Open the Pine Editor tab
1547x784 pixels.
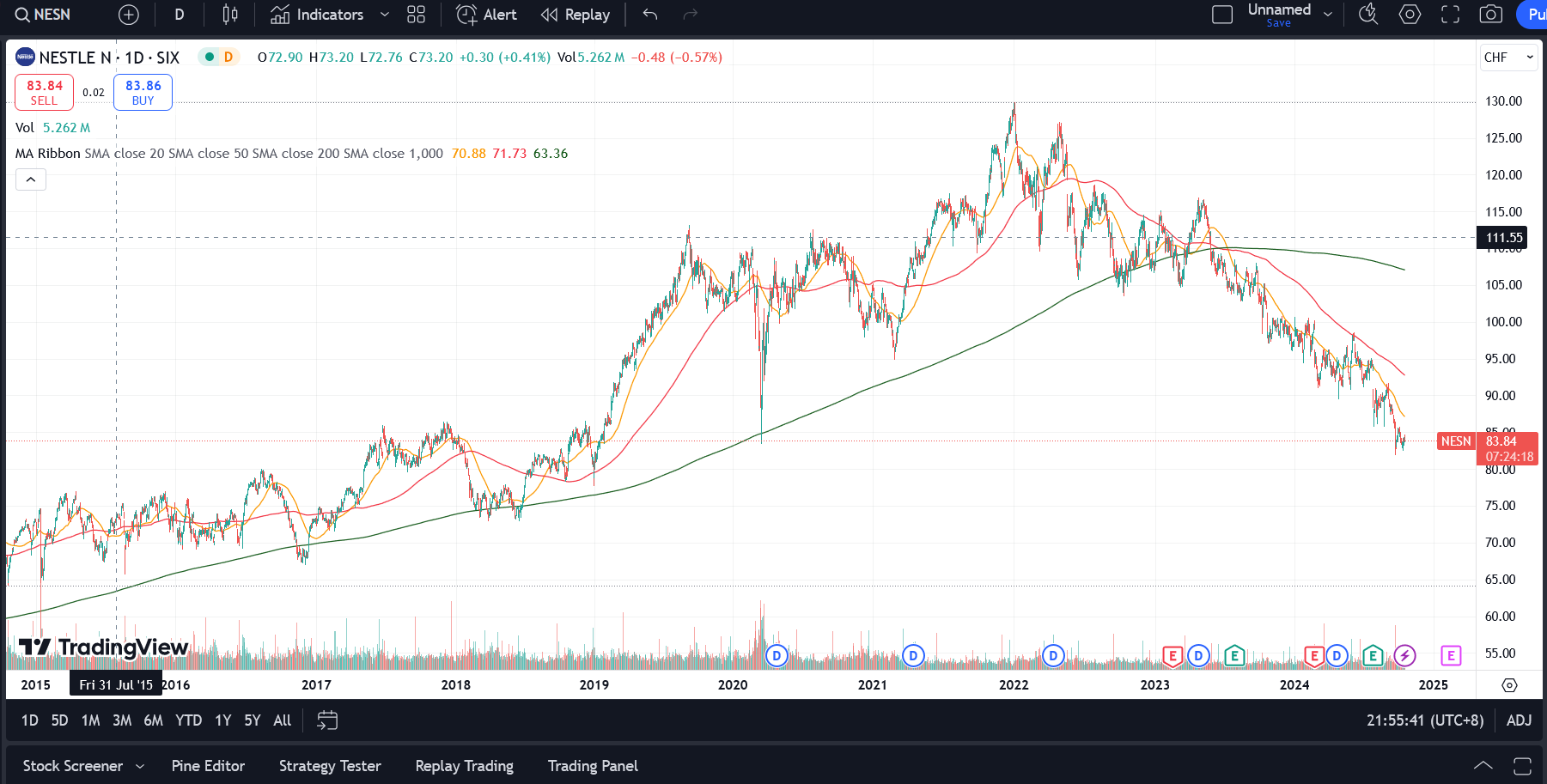pos(208,766)
